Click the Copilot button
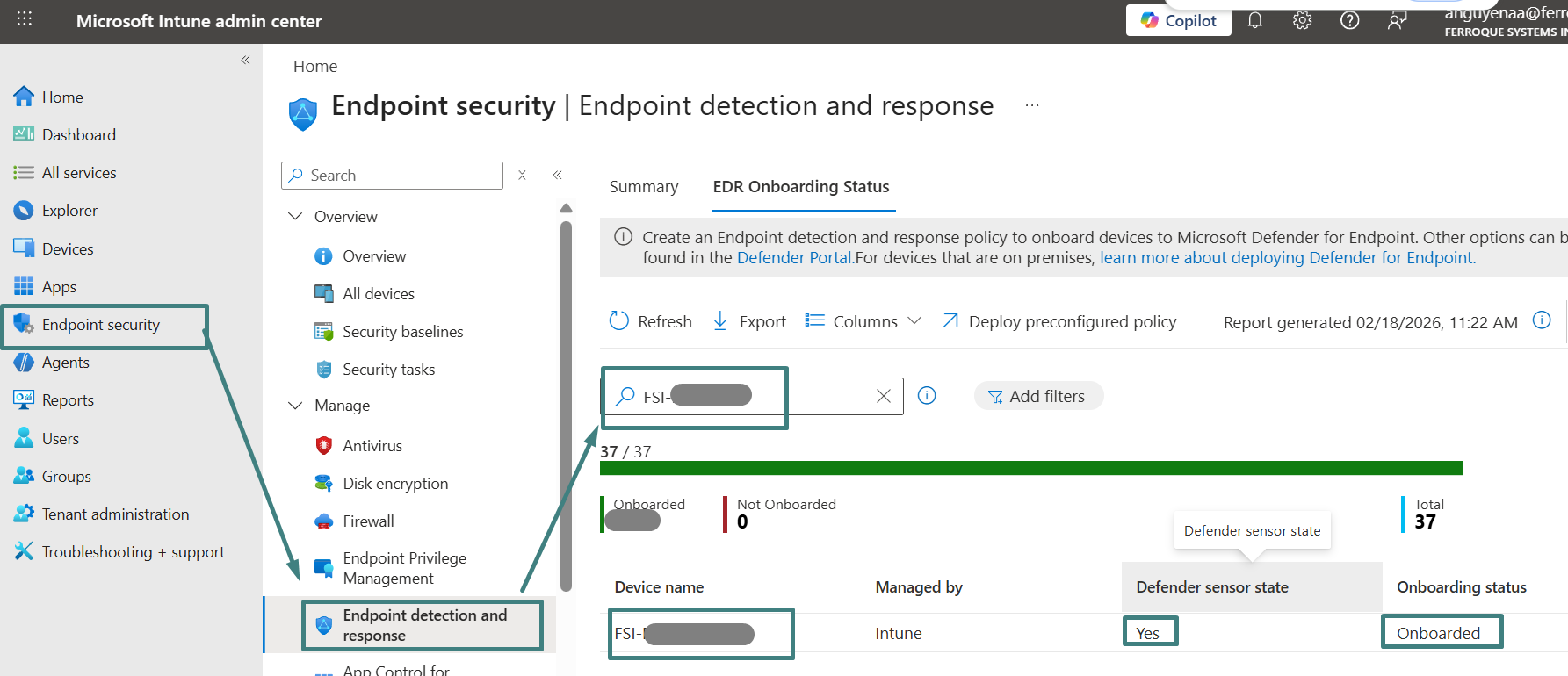Viewport: 1568px width, 676px height. (x=1178, y=20)
